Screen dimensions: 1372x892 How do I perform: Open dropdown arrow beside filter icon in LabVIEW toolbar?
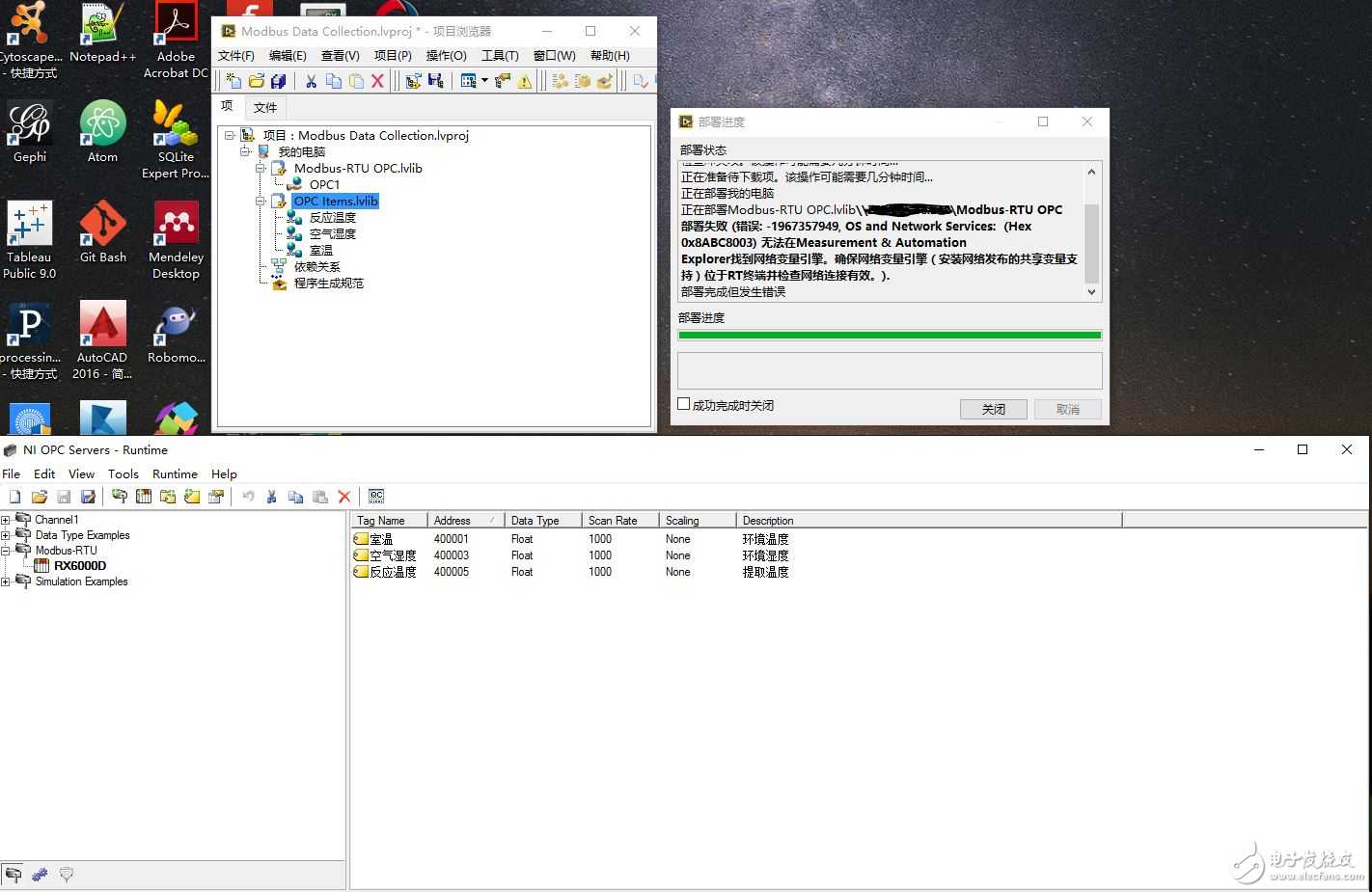(x=484, y=81)
